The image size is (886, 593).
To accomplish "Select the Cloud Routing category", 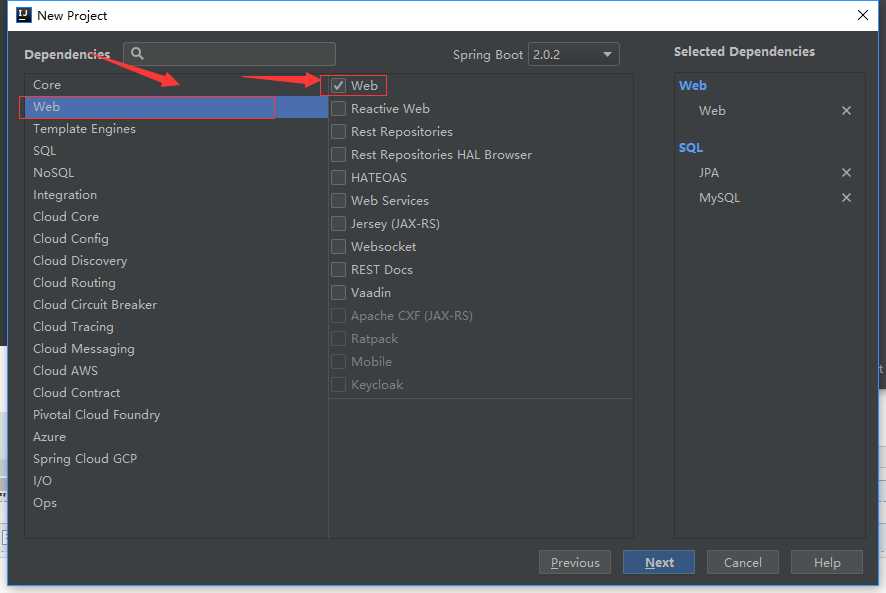I will (x=176, y=283).
